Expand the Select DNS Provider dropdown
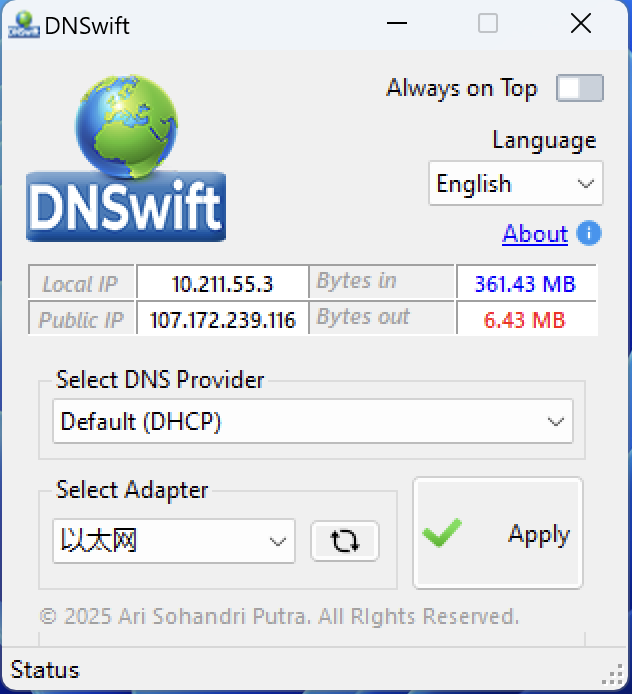632x694 pixels. tap(313, 421)
